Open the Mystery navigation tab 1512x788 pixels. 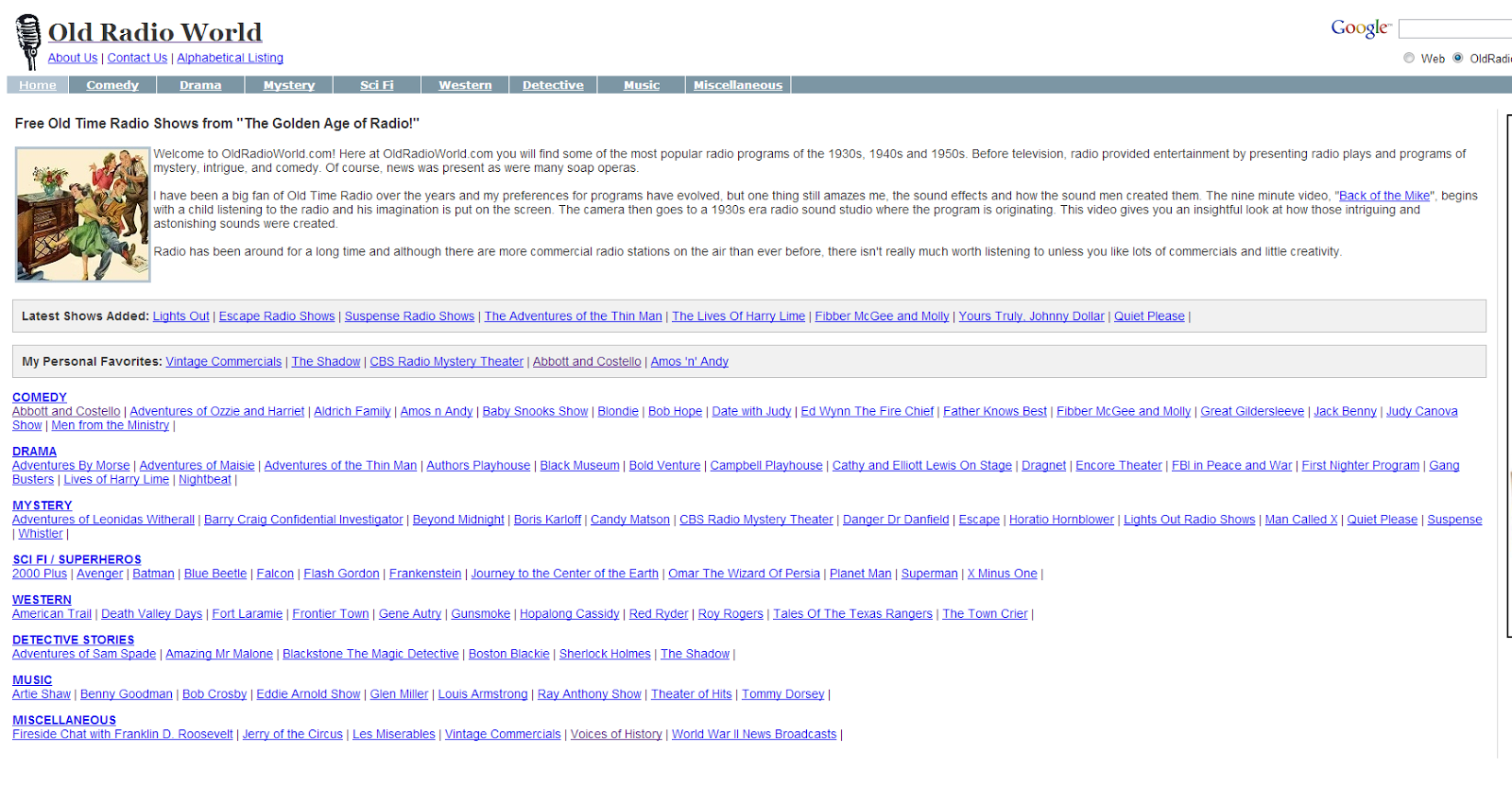tap(289, 85)
